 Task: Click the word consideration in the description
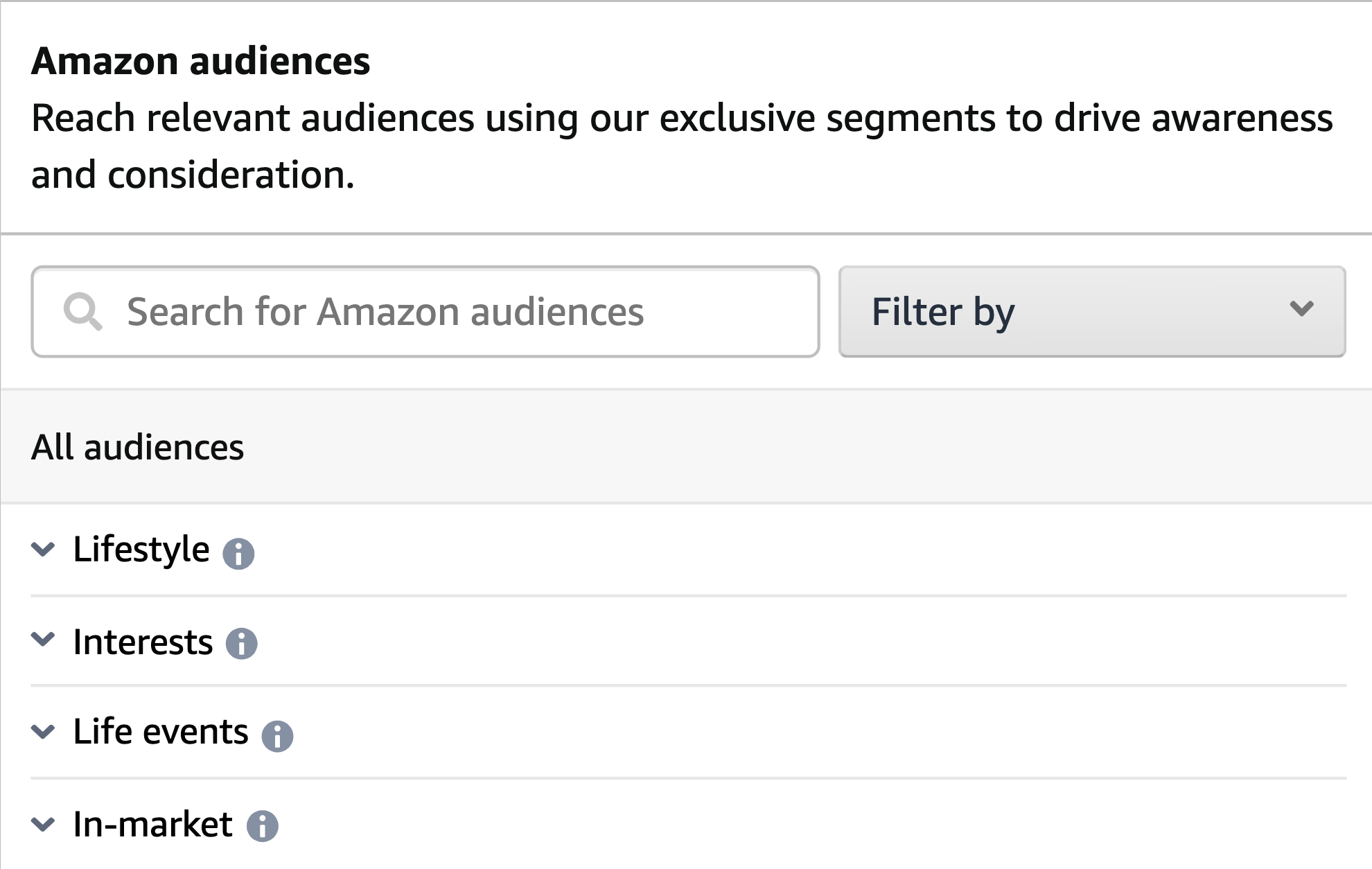point(230,175)
